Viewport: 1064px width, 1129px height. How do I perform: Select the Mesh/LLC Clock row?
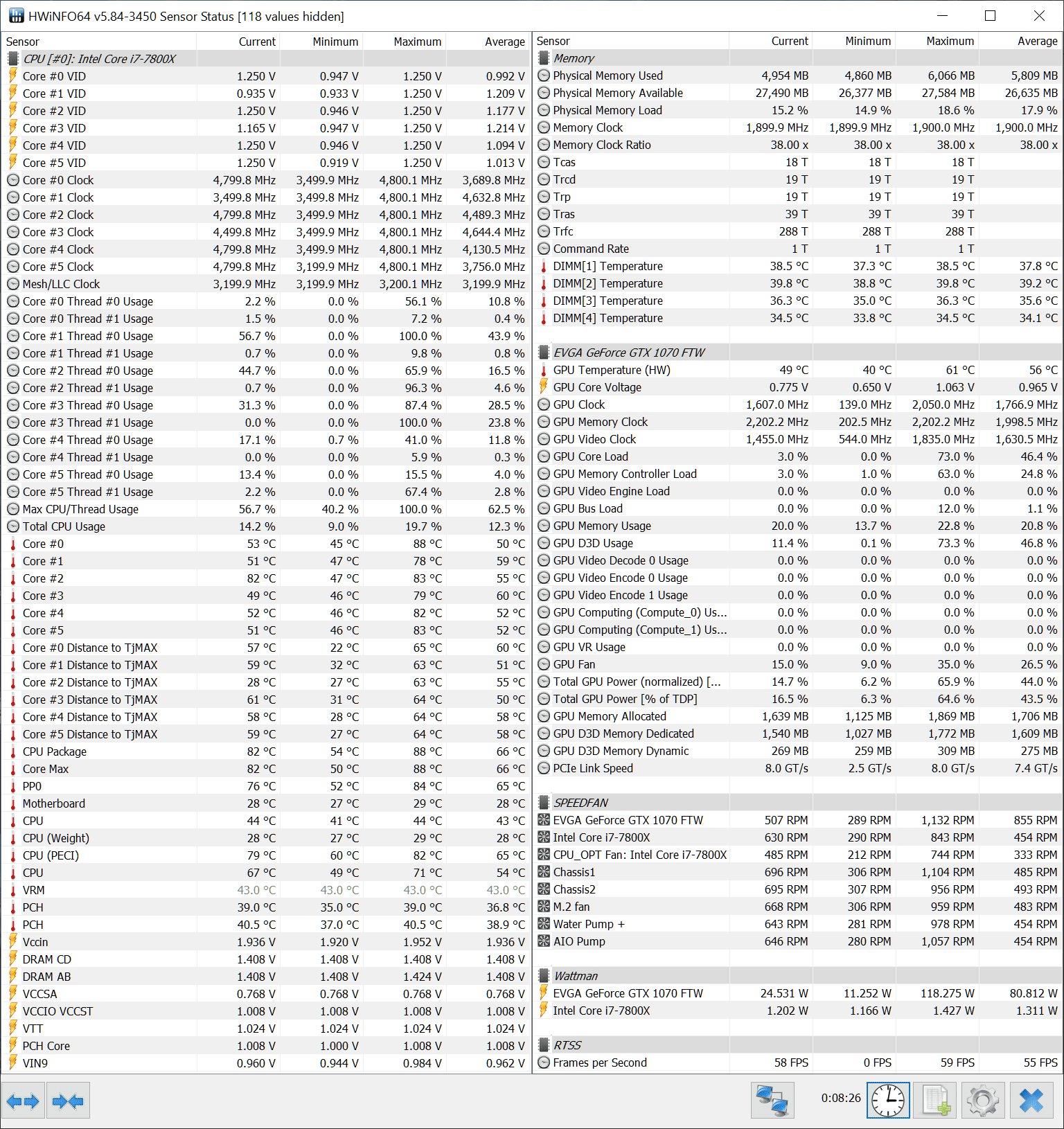coord(266,284)
